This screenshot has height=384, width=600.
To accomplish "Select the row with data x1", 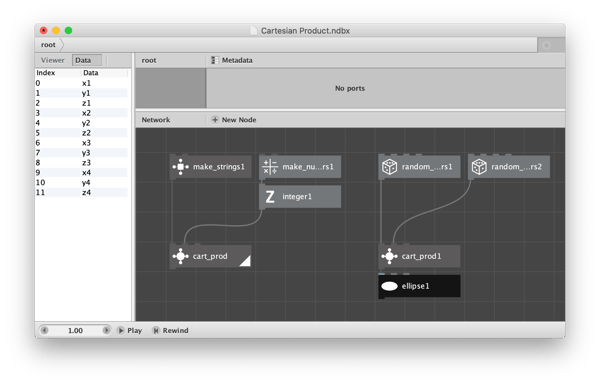I will point(82,83).
